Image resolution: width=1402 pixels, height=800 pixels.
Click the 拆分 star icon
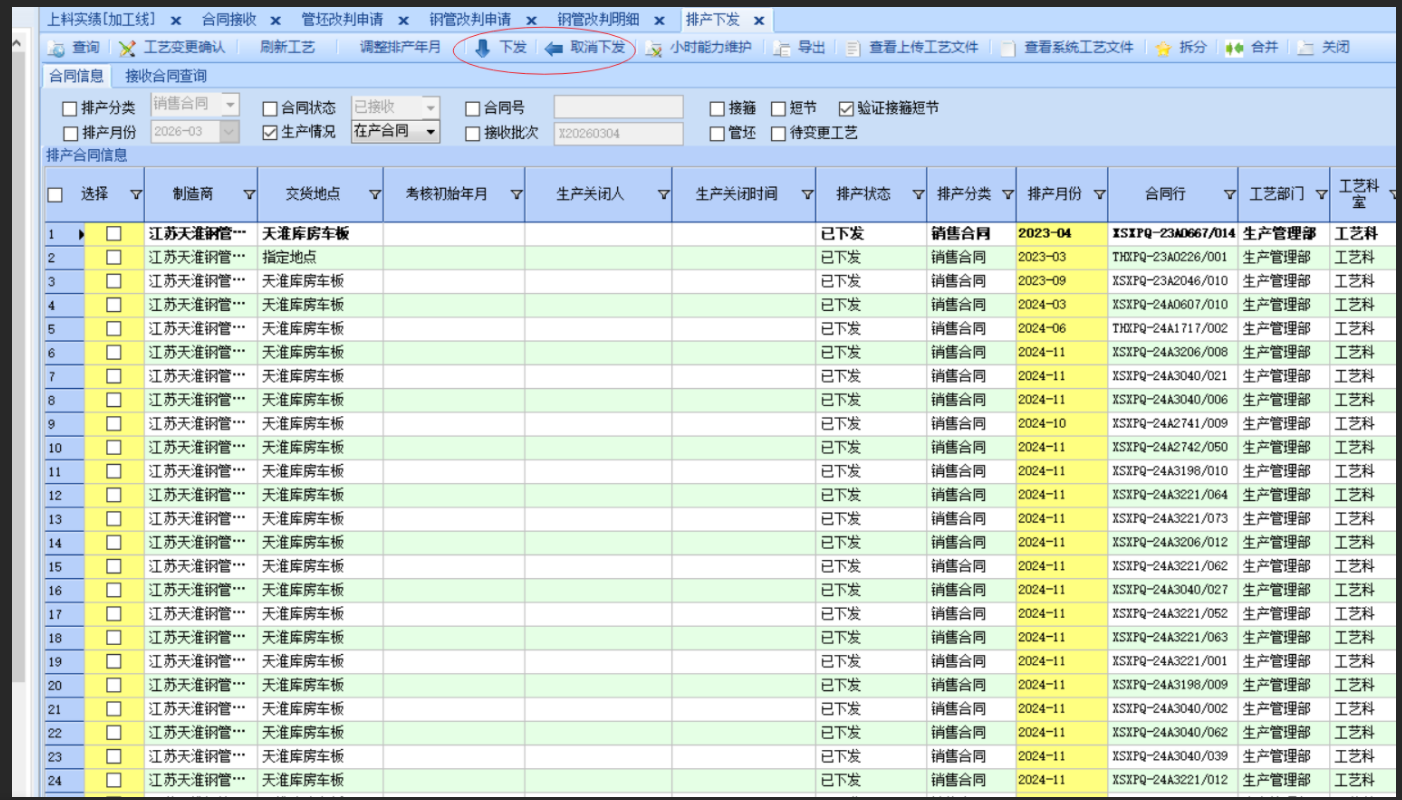pyautogui.click(x=1163, y=48)
